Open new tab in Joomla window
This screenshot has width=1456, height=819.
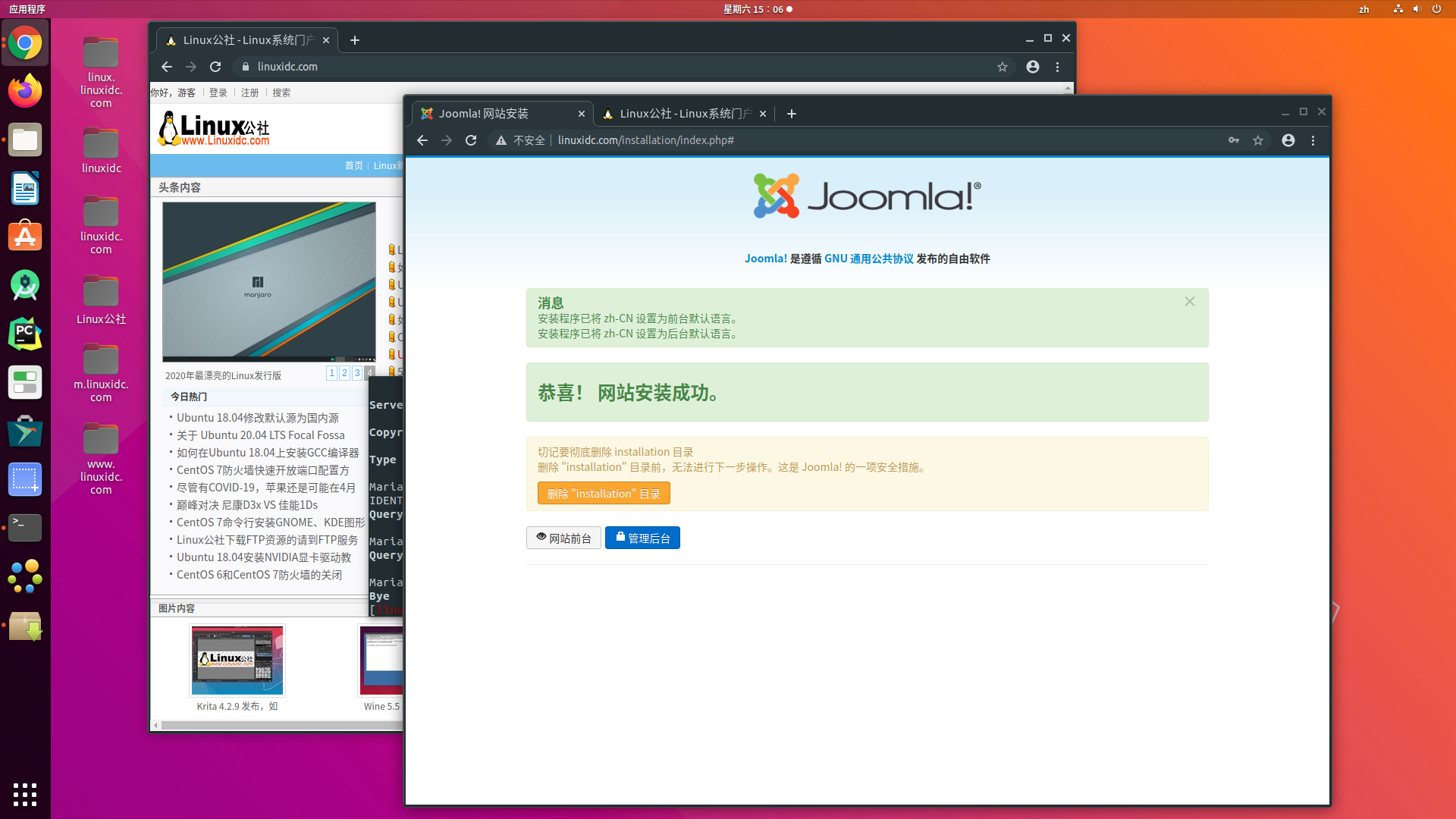[x=792, y=114]
